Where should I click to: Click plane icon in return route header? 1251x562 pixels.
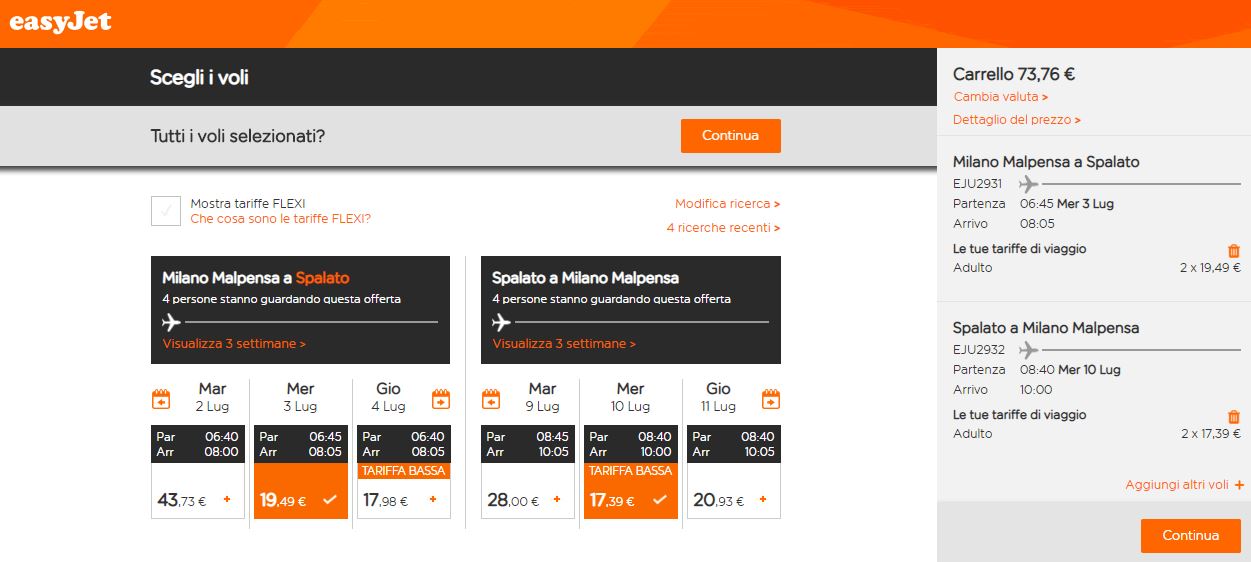coord(501,322)
